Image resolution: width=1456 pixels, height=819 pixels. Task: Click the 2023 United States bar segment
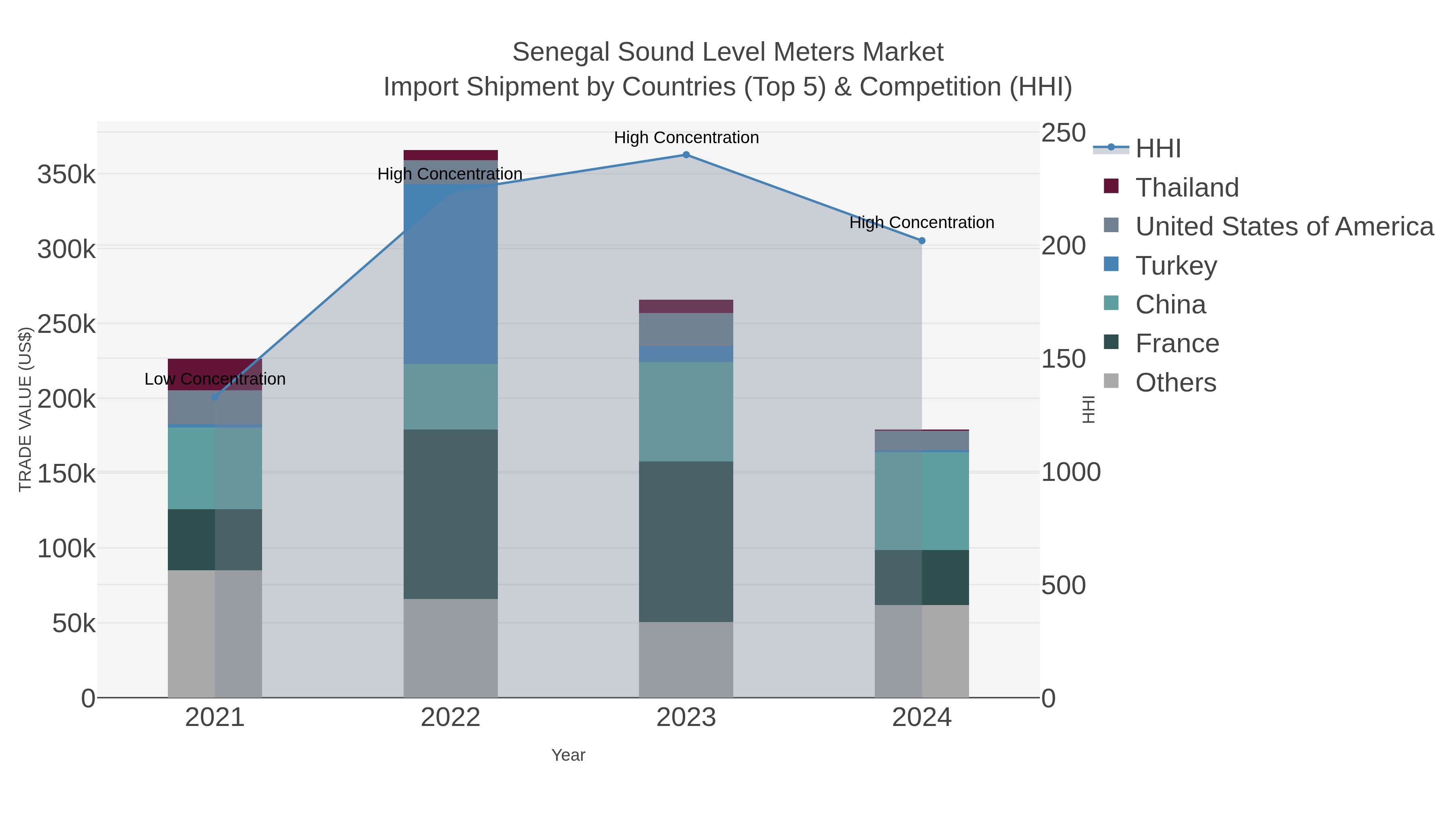point(686,330)
